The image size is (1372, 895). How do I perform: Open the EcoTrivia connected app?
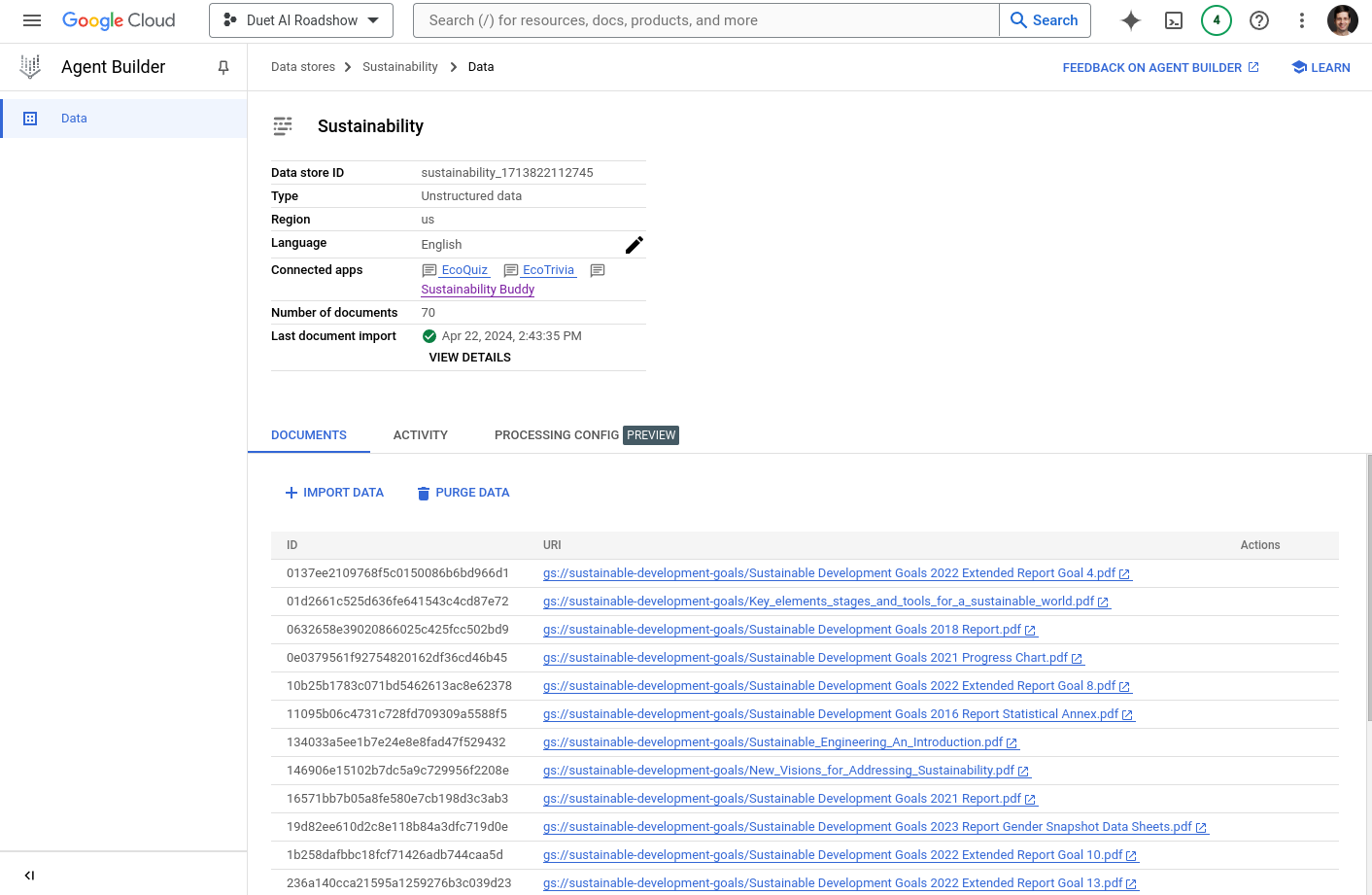click(x=548, y=270)
